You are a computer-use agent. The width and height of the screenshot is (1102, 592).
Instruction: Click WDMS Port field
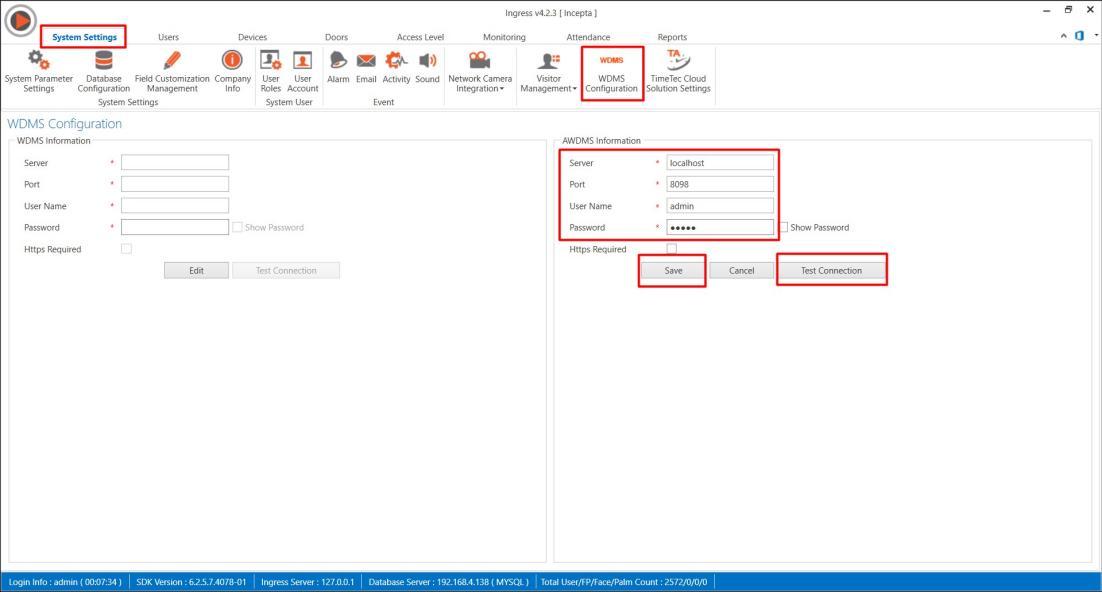(x=175, y=184)
